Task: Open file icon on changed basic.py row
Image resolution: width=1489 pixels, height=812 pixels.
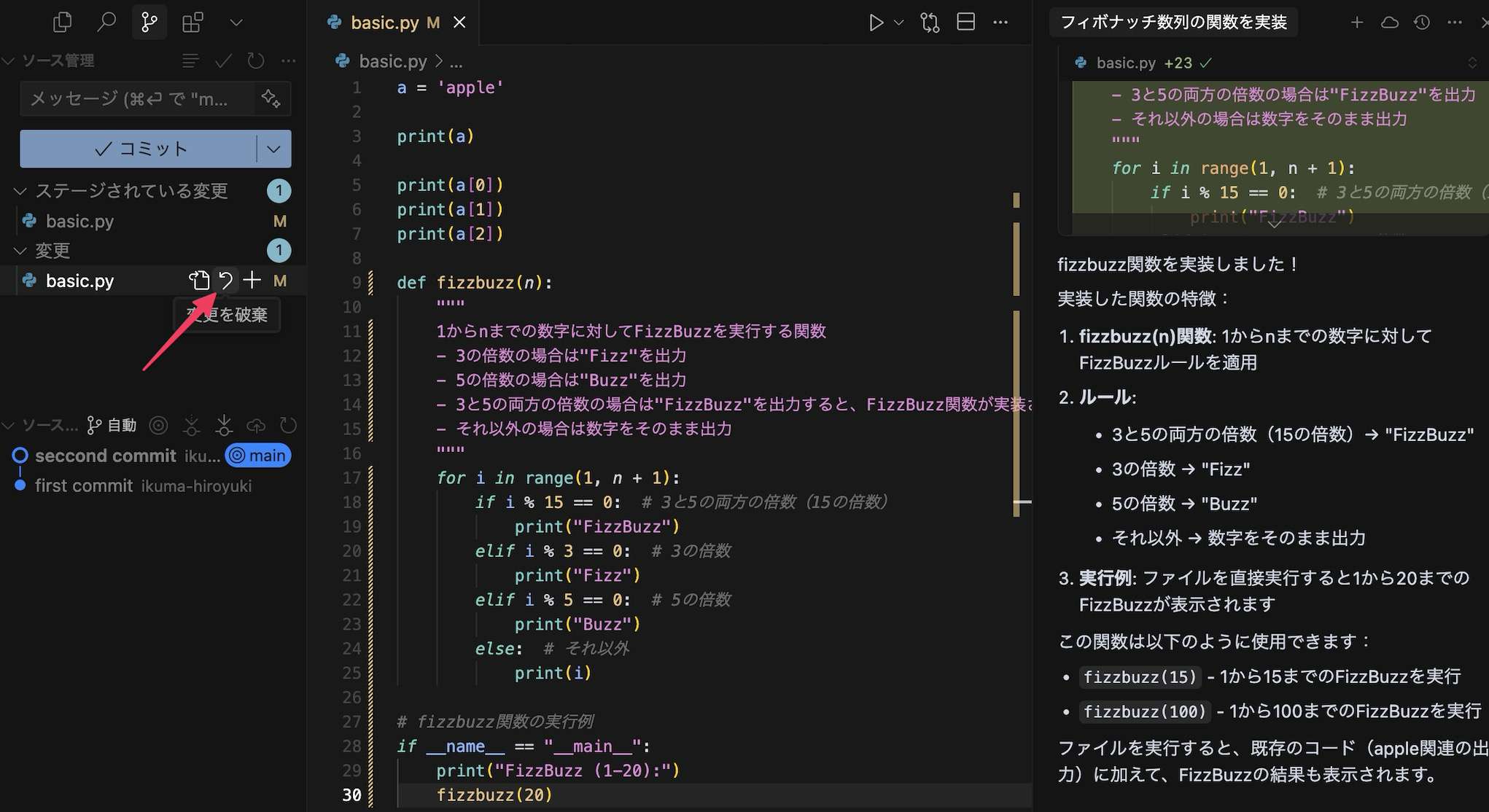Action: click(x=199, y=281)
